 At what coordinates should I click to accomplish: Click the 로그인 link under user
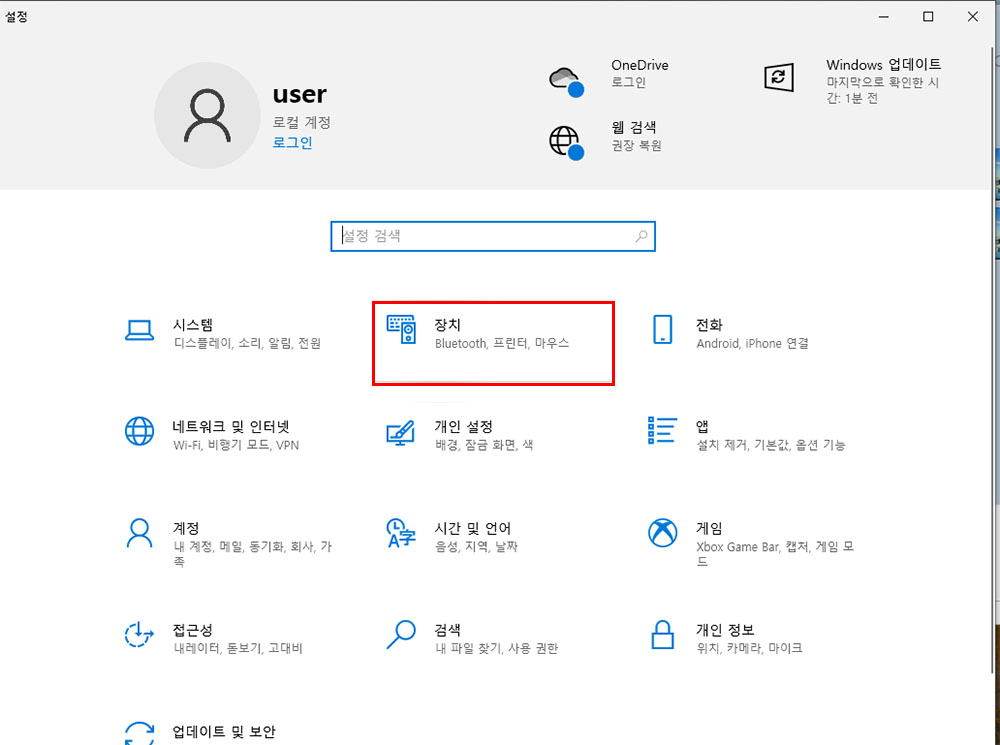tap(293, 142)
